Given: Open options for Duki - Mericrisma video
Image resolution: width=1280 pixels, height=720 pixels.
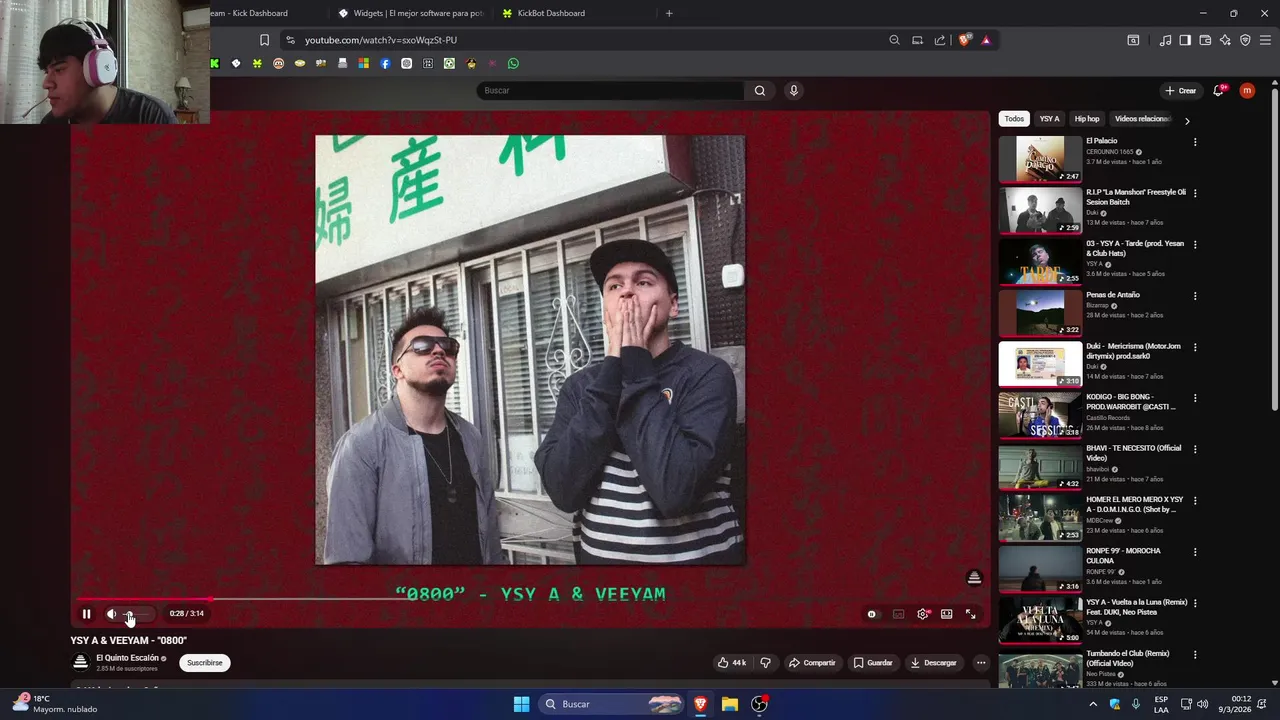Looking at the screenshot, I should (1195, 347).
